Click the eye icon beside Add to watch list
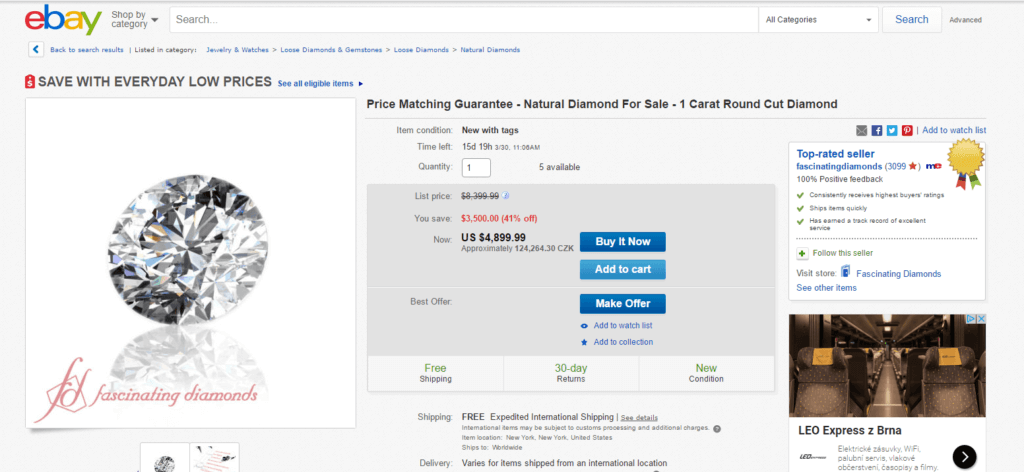The height and width of the screenshot is (472, 1024). [x=584, y=326]
